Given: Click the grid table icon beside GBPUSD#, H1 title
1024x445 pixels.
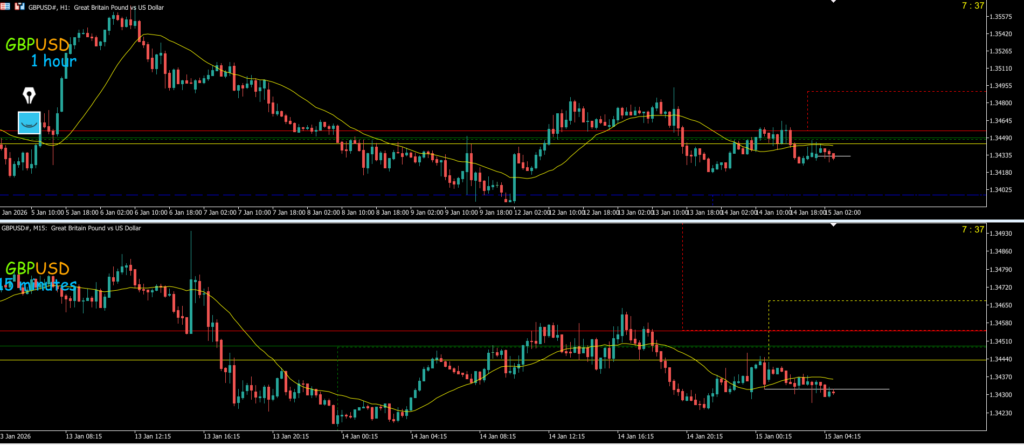Looking at the screenshot, I should click(x=5, y=7).
